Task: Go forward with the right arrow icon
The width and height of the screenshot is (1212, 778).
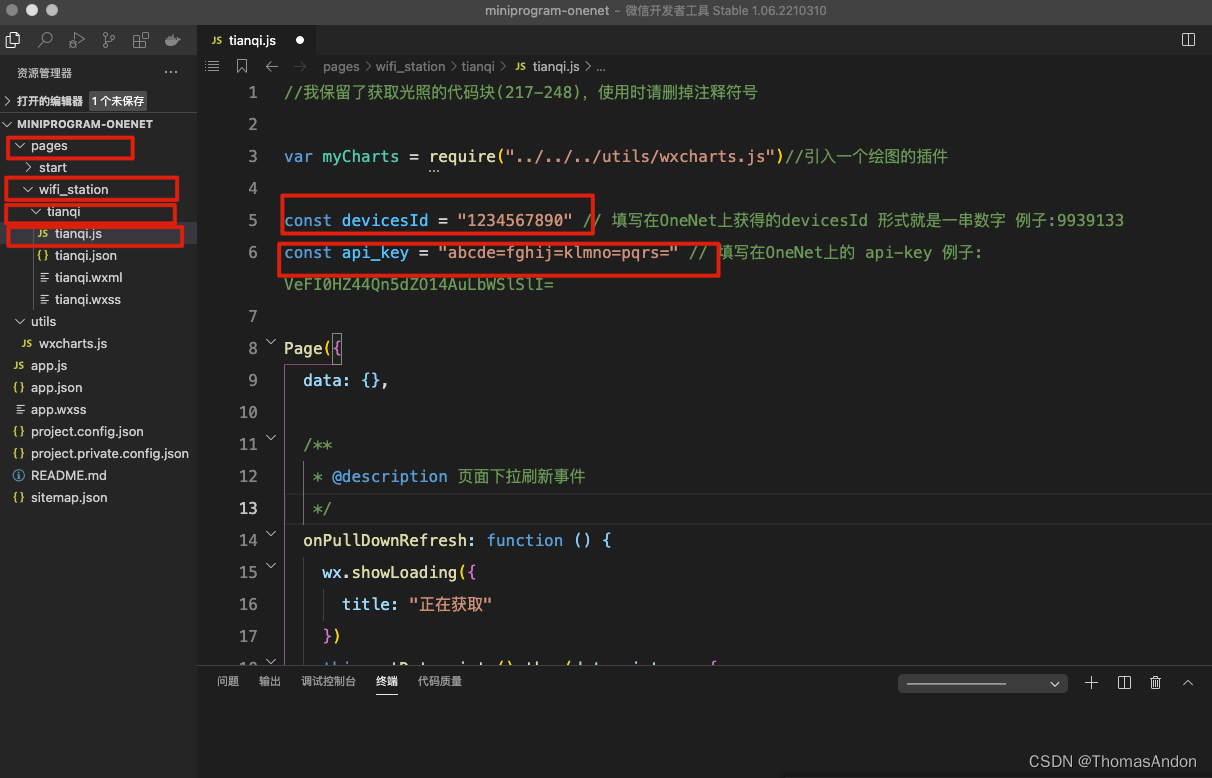Action: 301,66
